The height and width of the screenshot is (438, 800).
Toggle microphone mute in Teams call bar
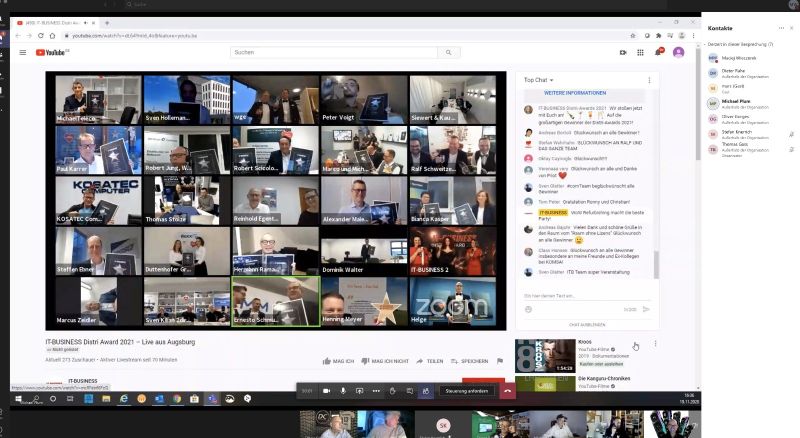point(343,391)
